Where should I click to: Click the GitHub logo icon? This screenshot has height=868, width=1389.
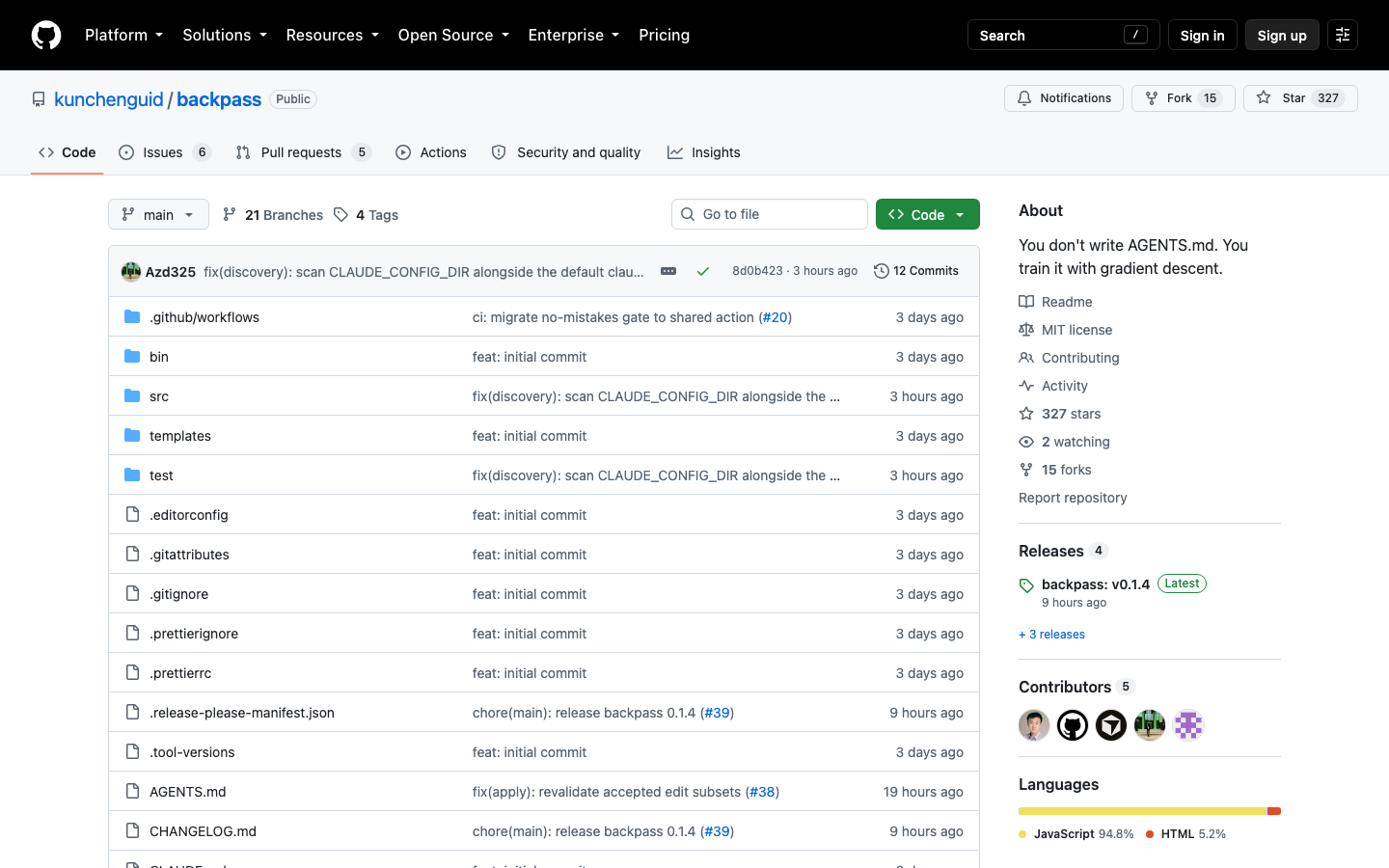[46, 35]
